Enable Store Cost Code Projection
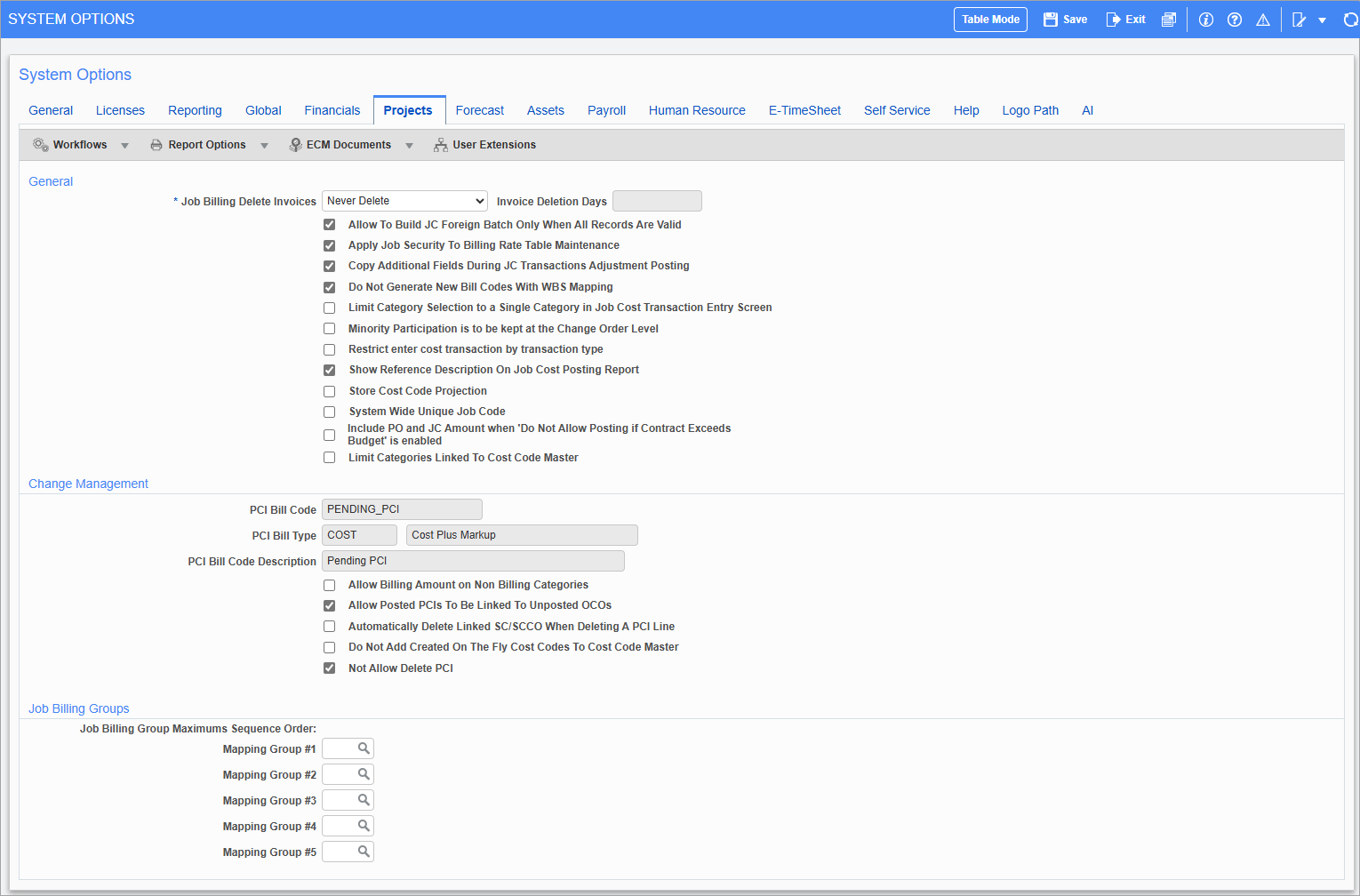 [329, 391]
